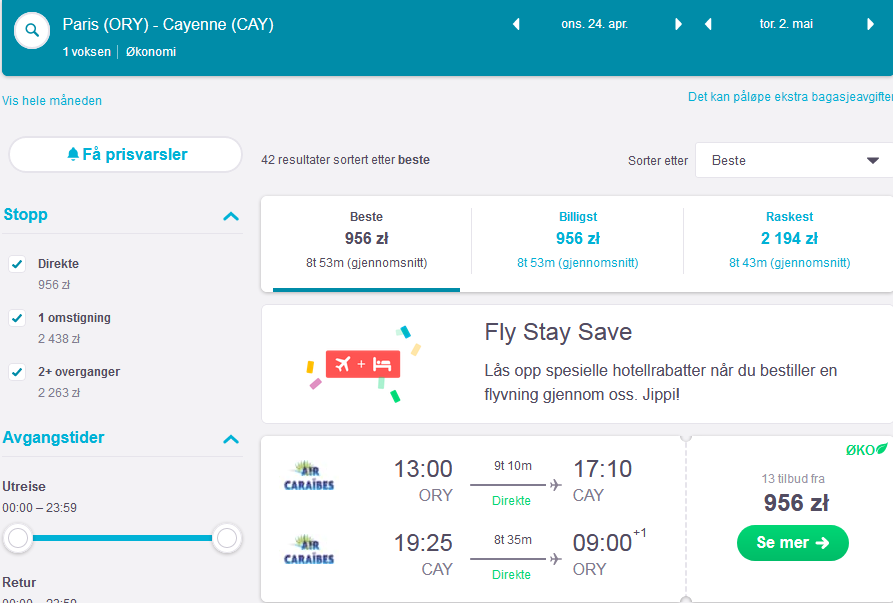This screenshot has height=603, width=893.
Task: Go to previous return date arrow
Action: [708, 24]
